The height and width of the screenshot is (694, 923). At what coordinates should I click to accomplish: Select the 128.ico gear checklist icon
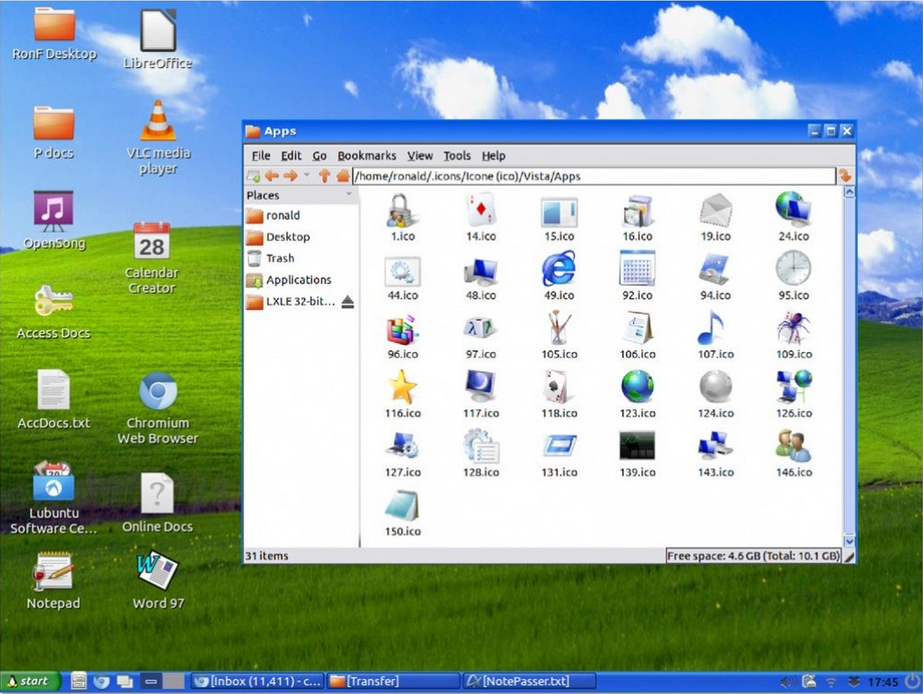coord(481,446)
